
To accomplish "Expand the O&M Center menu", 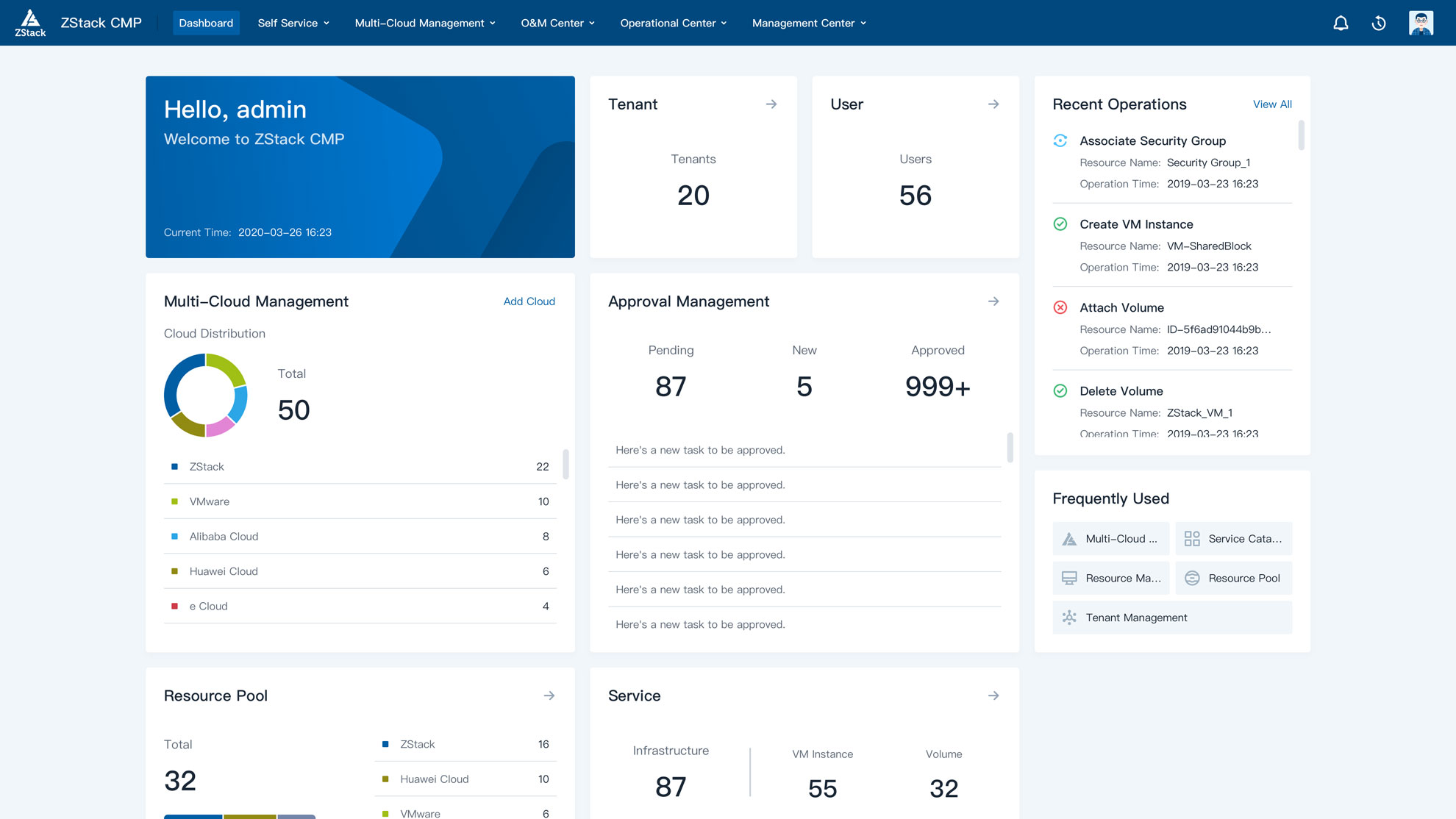I will 557,23.
